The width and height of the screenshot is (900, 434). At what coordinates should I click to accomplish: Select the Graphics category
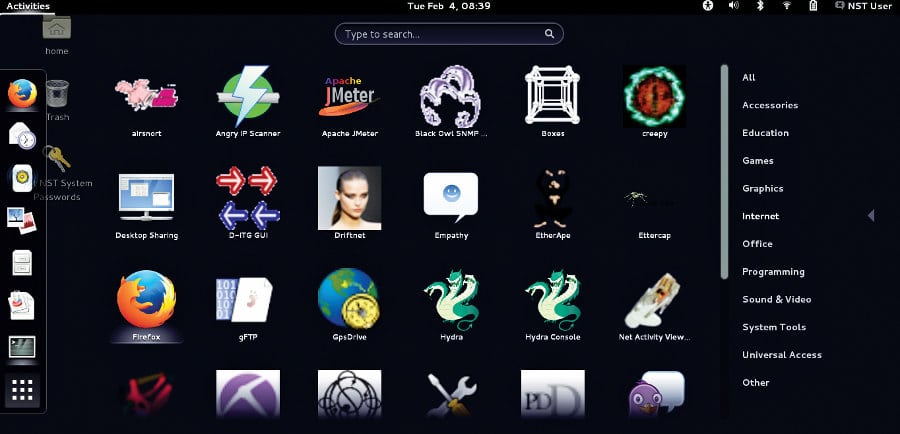tap(762, 188)
